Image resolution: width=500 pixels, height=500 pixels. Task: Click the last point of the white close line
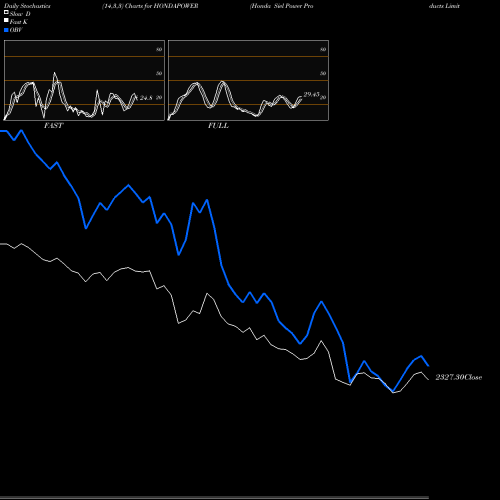(x=428, y=379)
